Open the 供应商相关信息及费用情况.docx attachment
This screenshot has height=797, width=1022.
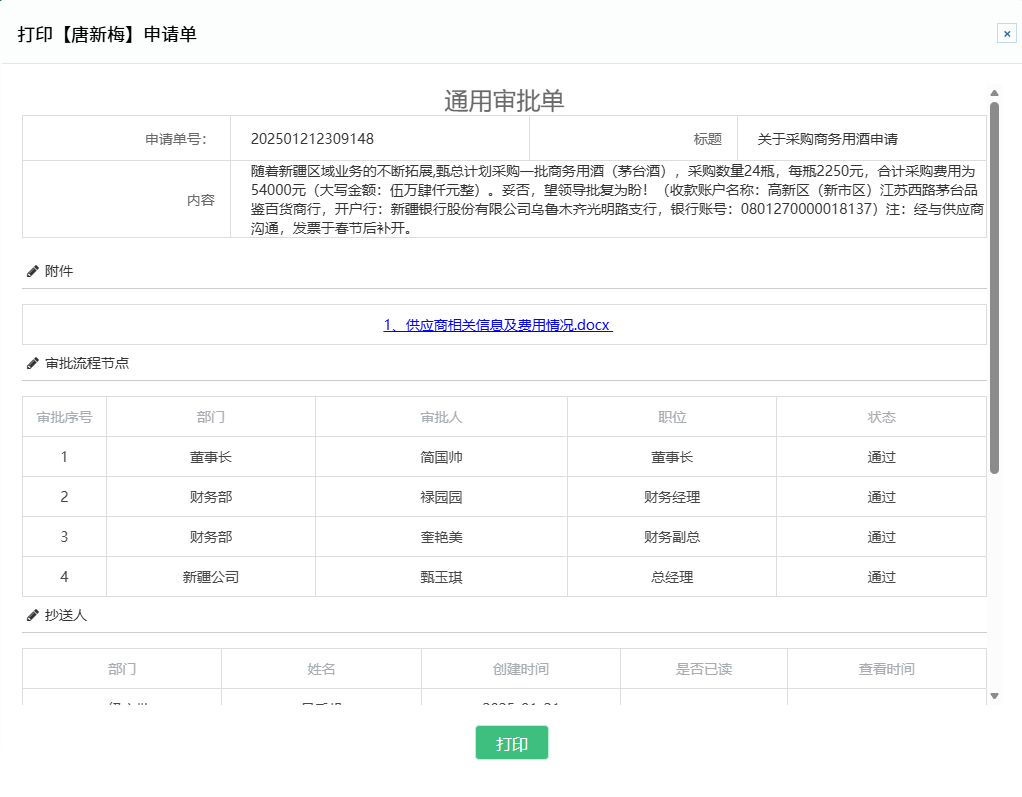[x=497, y=325]
